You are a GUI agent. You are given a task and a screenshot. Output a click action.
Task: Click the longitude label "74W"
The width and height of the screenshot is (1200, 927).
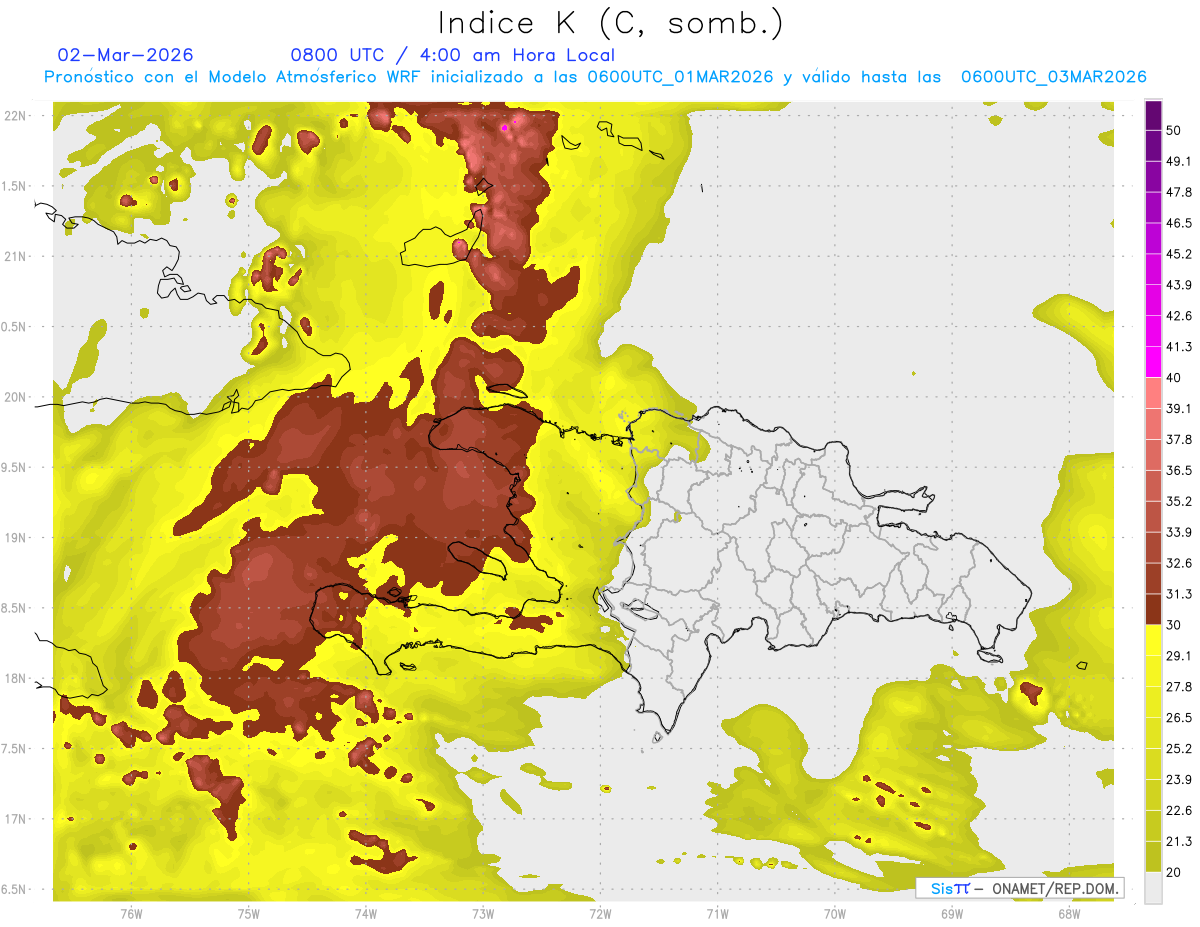tap(365, 913)
